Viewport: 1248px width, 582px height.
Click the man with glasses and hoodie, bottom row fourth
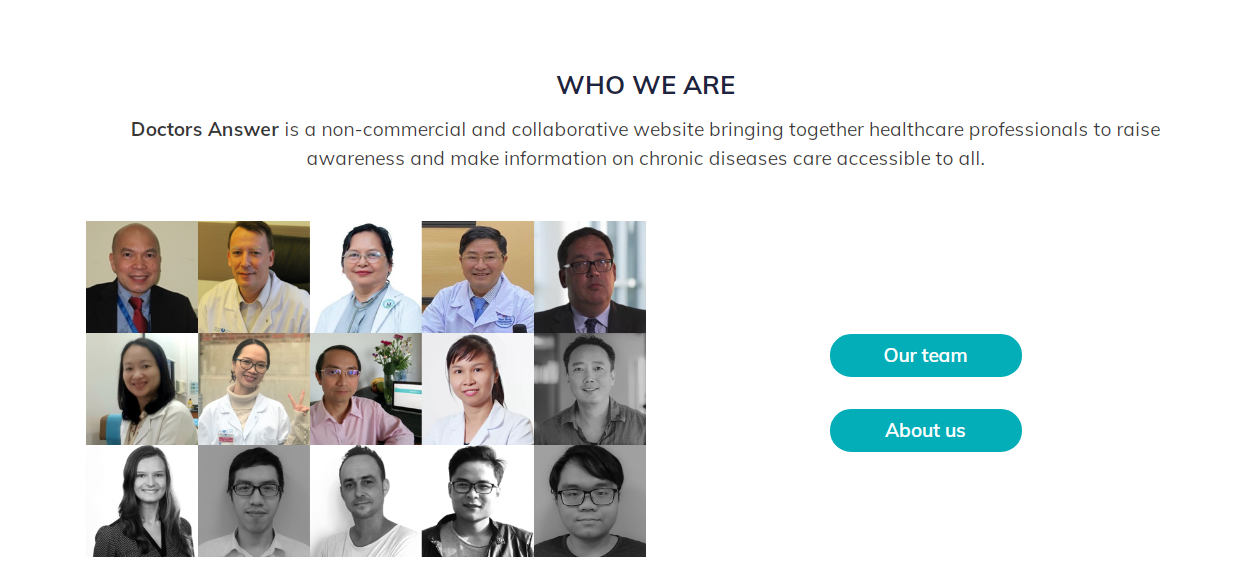(x=477, y=501)
